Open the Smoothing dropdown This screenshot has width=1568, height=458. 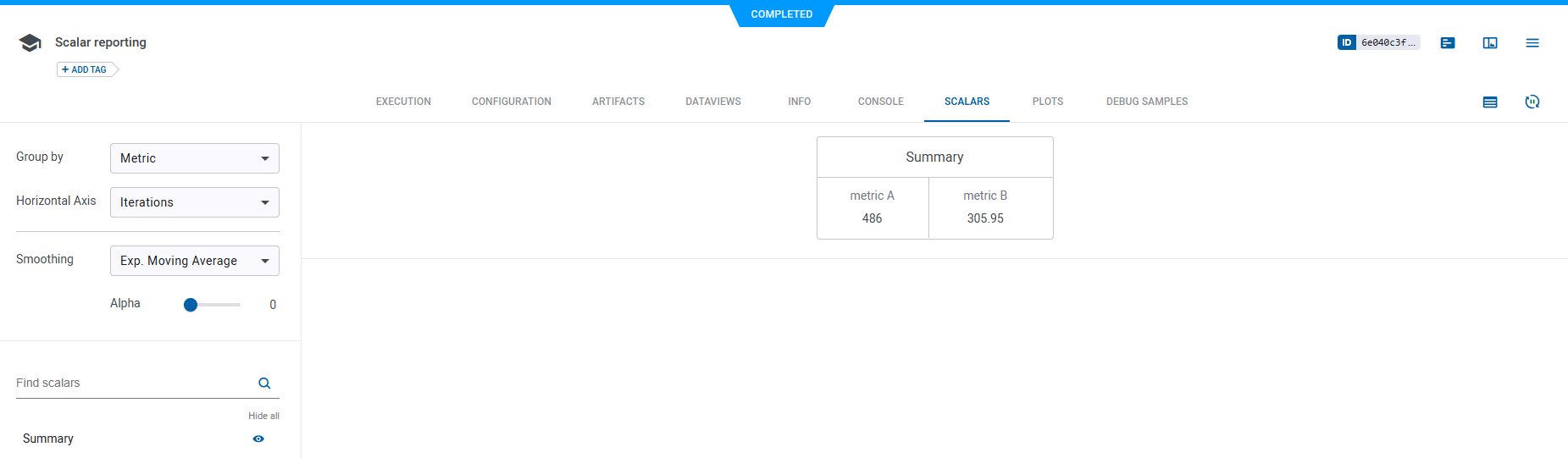pyautogui.click(x=194, y=261)
